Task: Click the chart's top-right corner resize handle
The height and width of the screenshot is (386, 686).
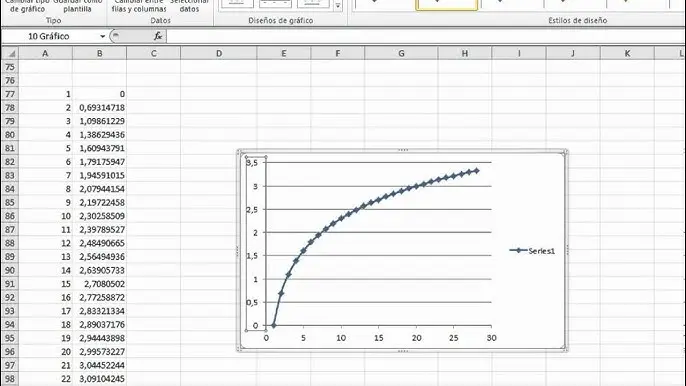Action: click(565, 152)
